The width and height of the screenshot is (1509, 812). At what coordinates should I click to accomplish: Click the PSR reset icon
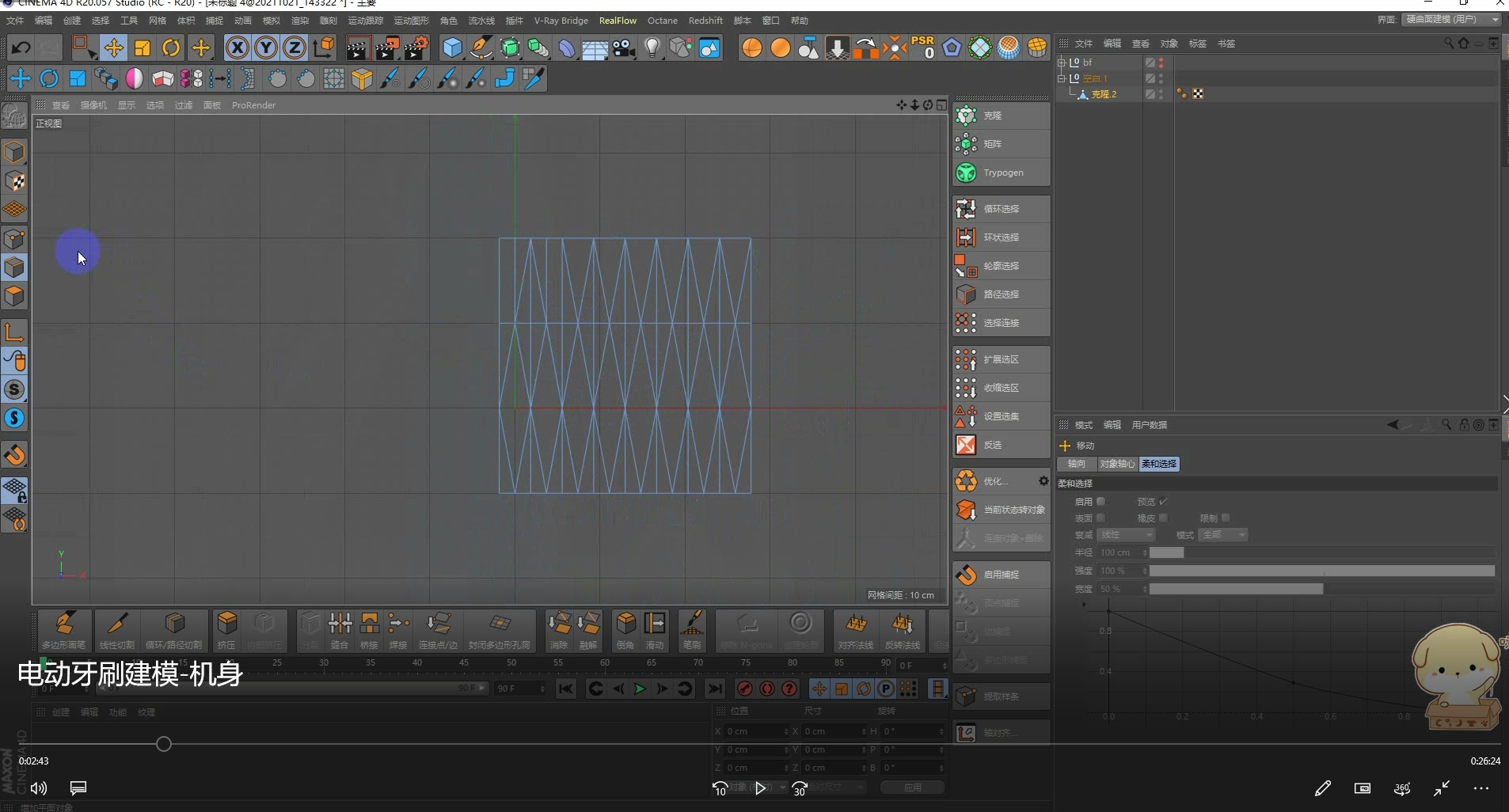tap(922, 47)
